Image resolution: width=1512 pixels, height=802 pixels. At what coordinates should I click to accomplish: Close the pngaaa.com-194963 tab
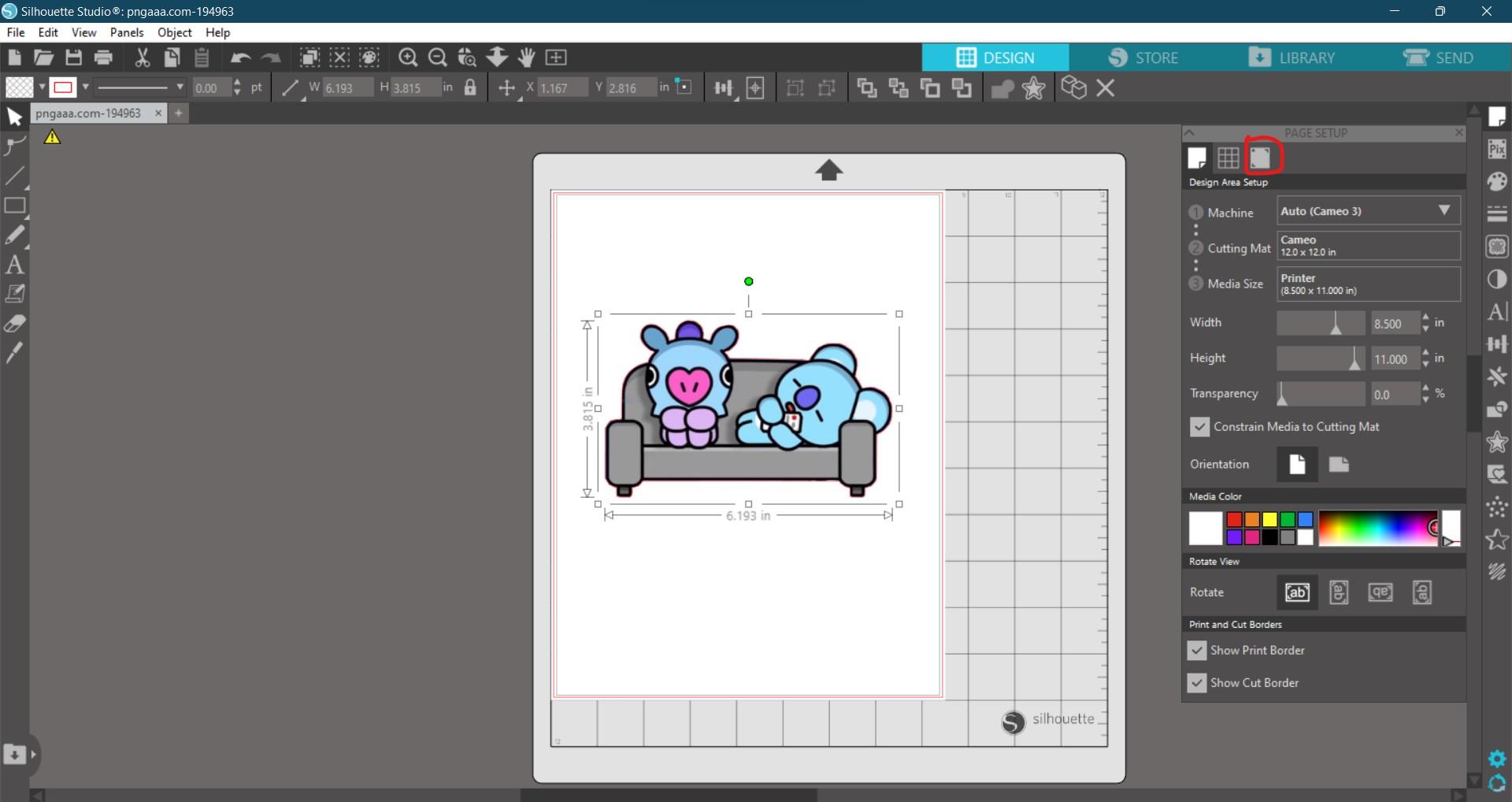158,113
